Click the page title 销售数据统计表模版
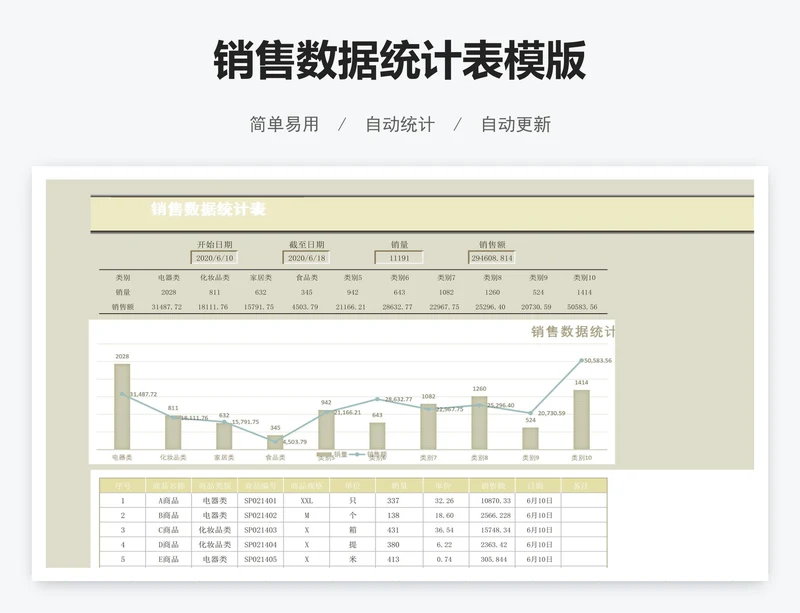This screenshot has height=613, width=800. [x=399, y=60]
